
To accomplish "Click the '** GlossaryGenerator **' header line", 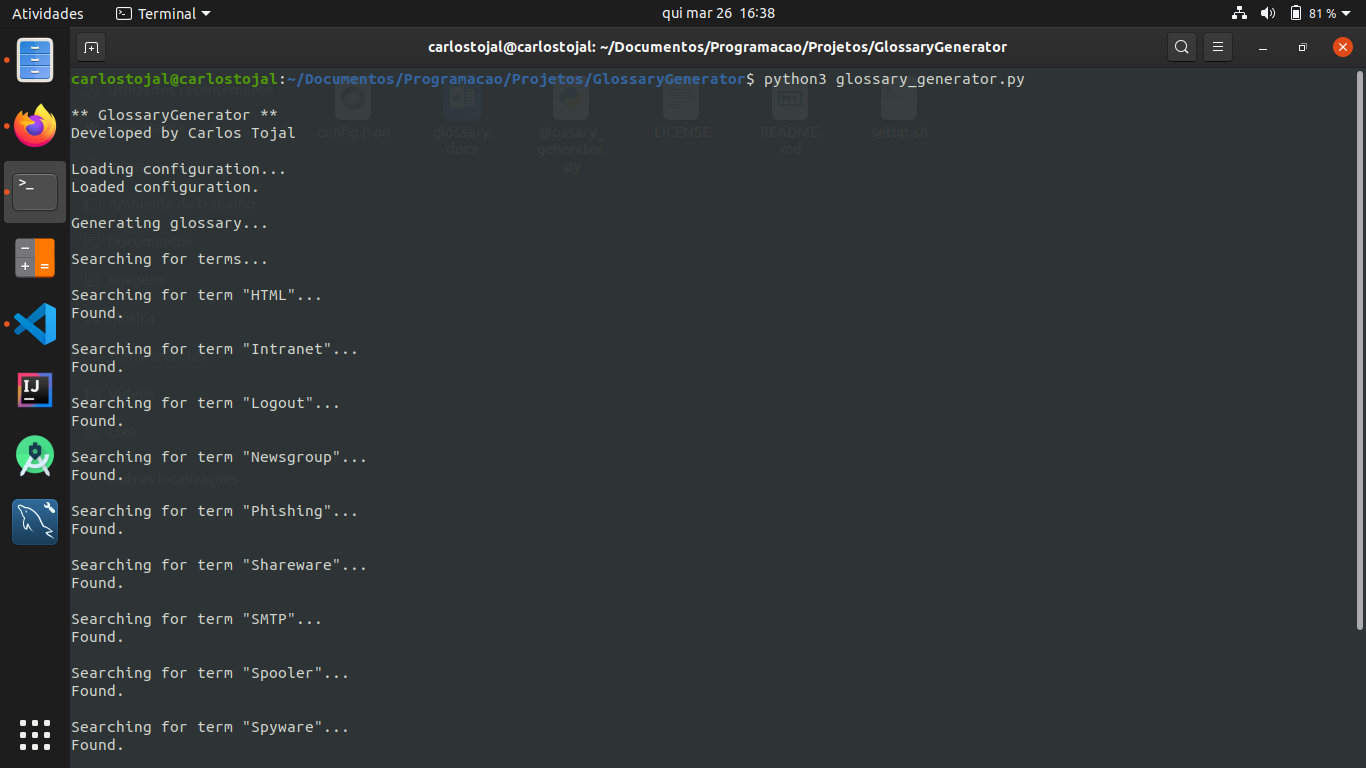I will tap(174, 115).
